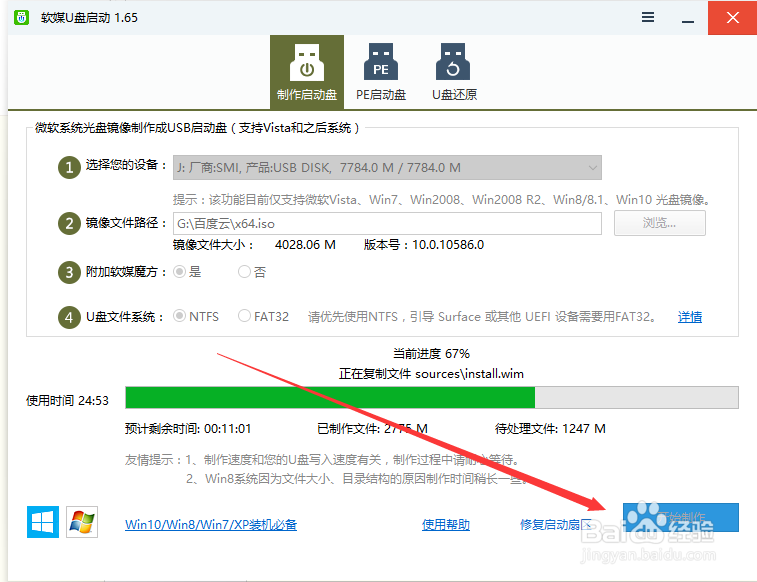Click the 当前进度 67% text
Screen dimensions: 757x582
431,354
